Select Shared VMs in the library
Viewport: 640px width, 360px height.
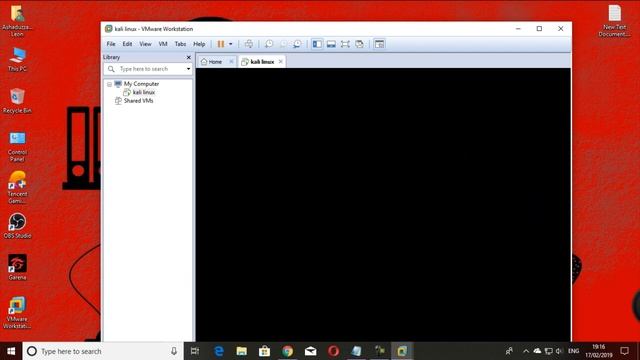pos(138,101)
